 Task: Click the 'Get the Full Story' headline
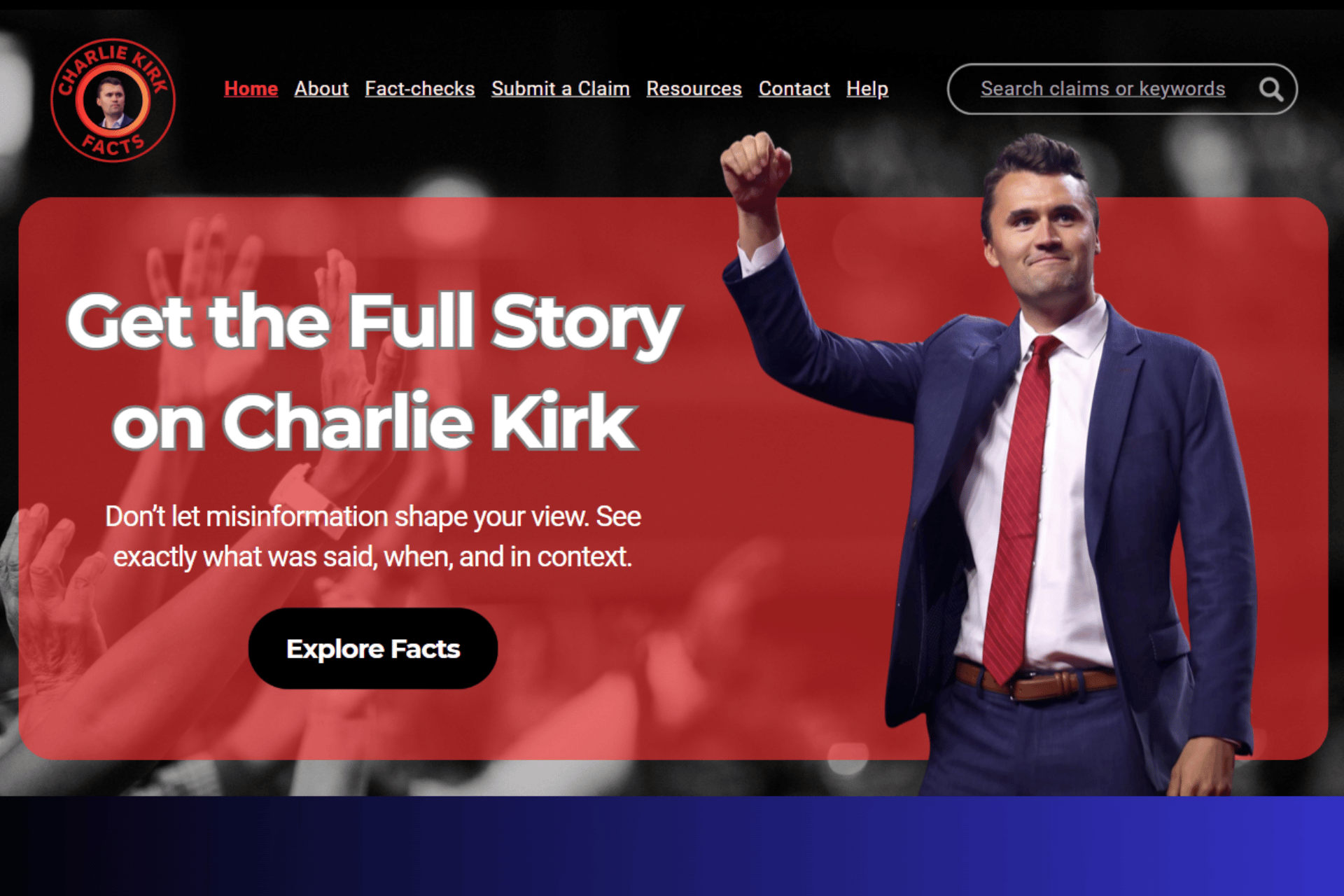[374, 323]
